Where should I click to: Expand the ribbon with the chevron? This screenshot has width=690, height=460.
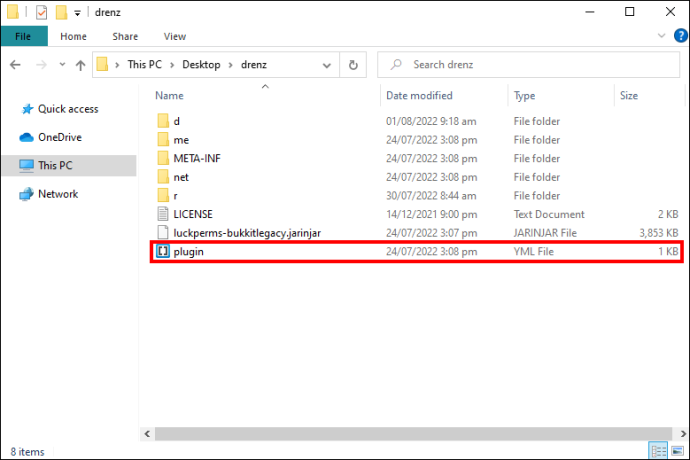[x=661, y=36]
